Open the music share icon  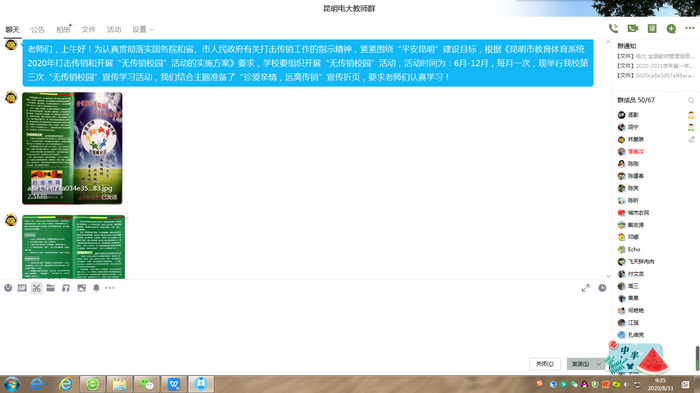point(66,288)
